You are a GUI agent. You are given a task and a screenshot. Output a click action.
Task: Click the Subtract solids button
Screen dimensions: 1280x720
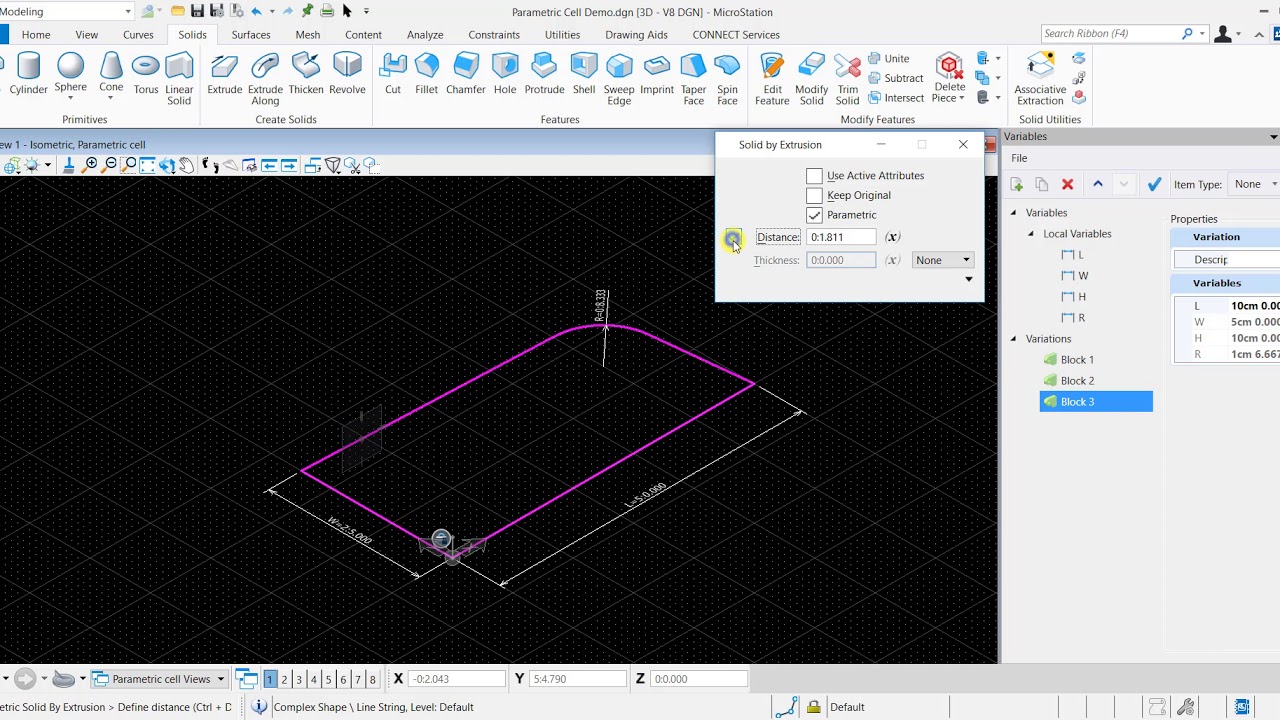(x=895, y=78)
